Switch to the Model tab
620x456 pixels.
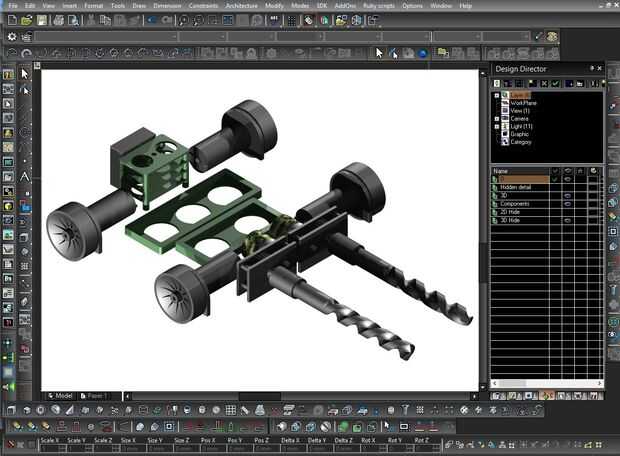pyautogui.click(x=60, y=396)
